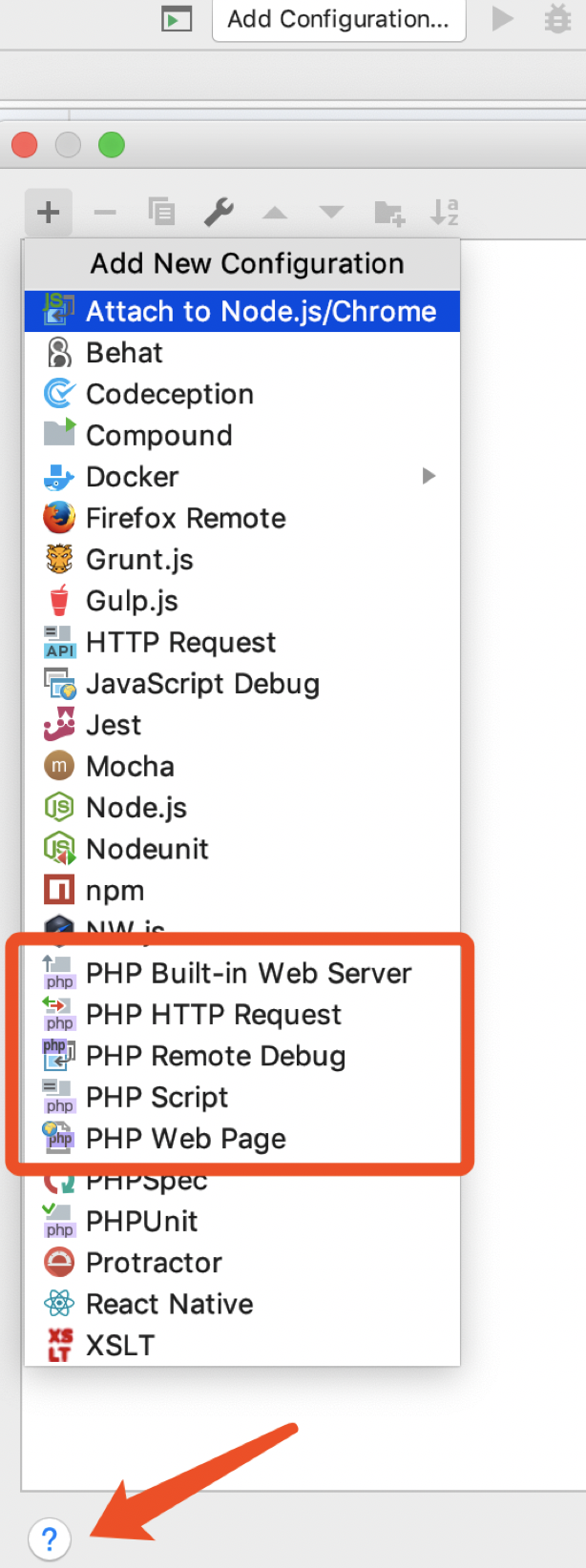Image resolution: width=586 pixels, height=1568 pixels.
Task: Choose React Native configuration
Action: click(242, 1304)
